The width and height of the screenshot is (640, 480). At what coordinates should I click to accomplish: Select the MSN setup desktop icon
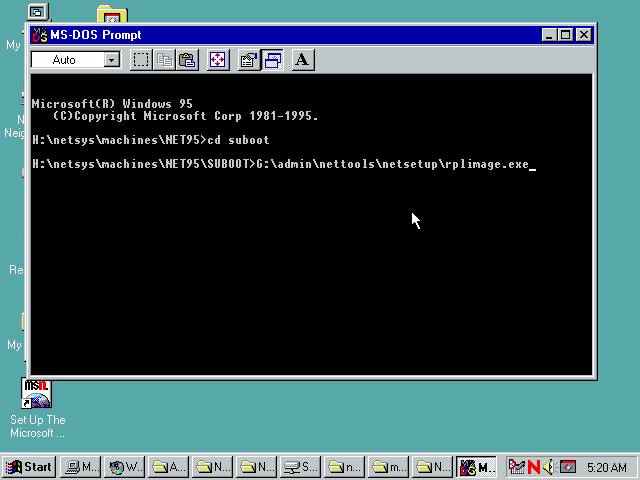(x=37, y=393)
